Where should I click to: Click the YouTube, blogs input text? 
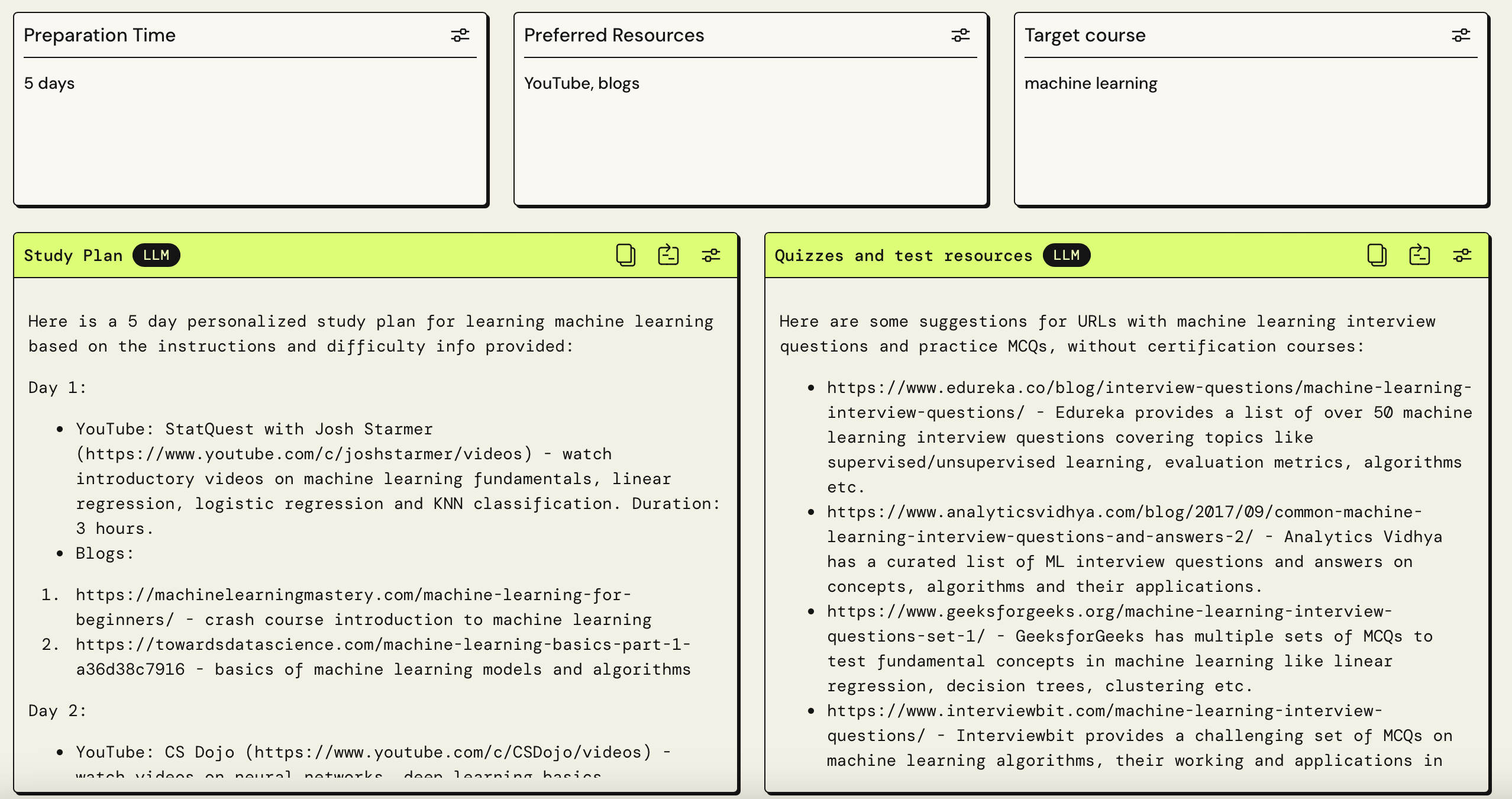pyautogui.click(x=581, y=83)
